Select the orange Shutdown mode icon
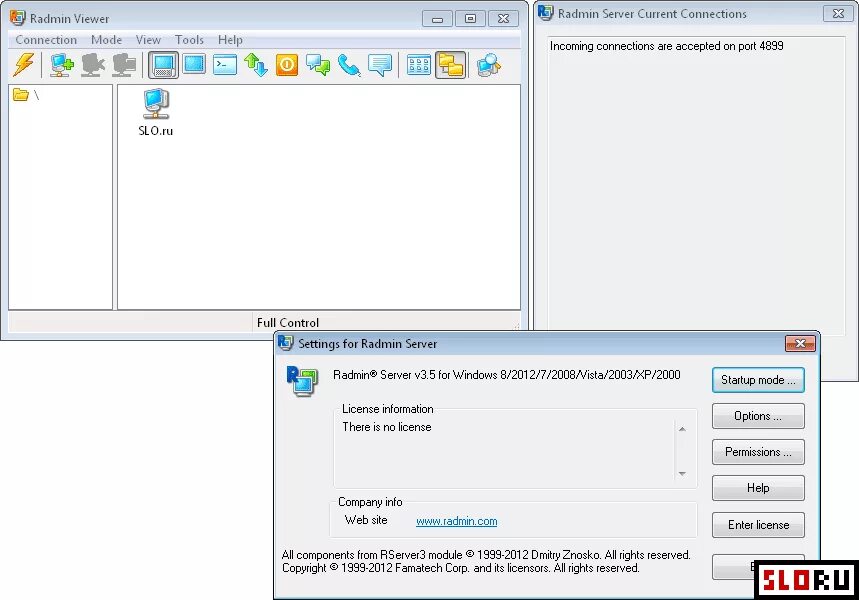 tap(287, 65)
